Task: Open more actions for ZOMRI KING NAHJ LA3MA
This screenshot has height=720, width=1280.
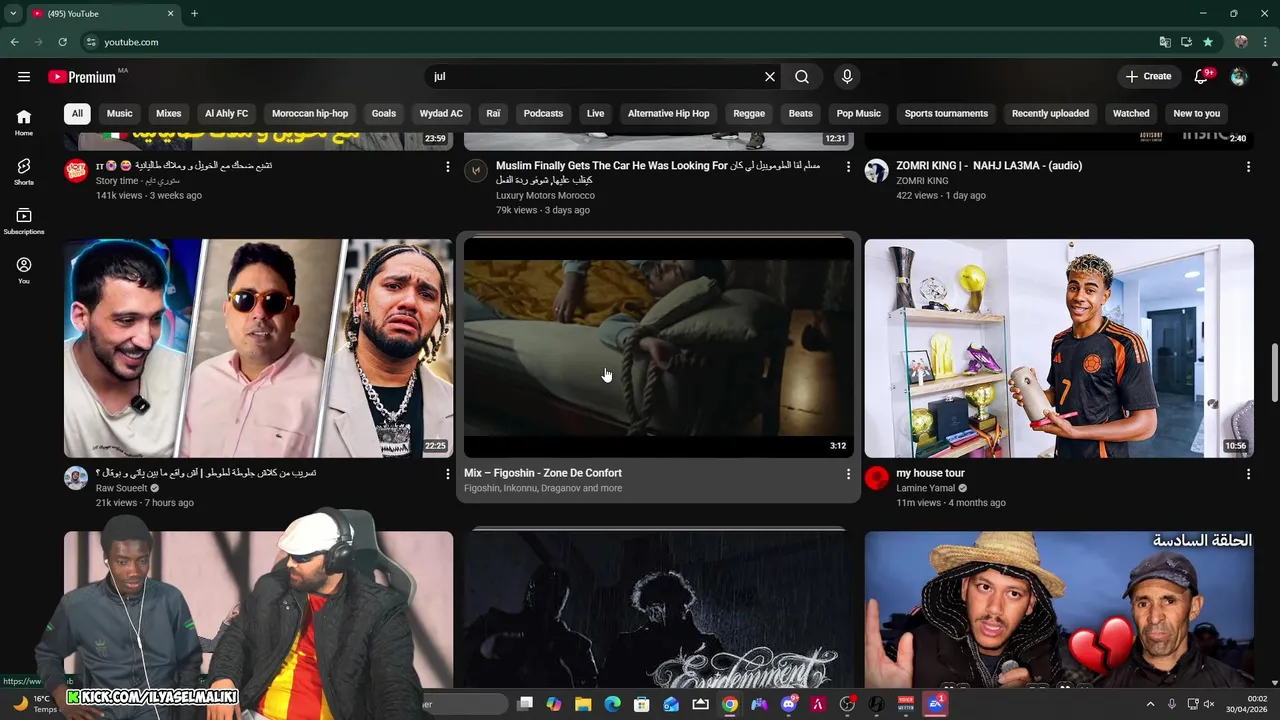Action: (1248, 167)
